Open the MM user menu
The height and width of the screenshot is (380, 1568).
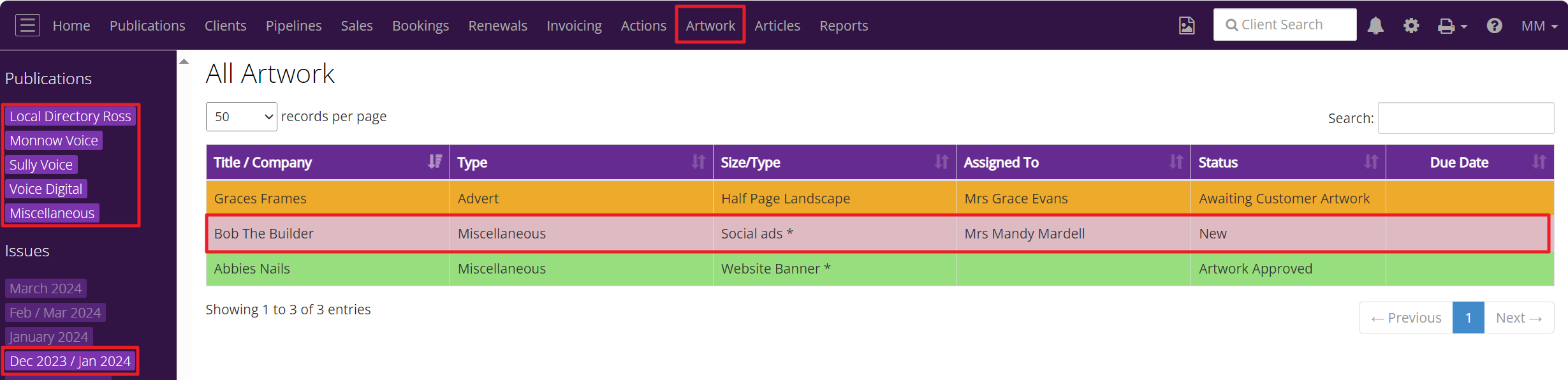(x=1539, y=26)
